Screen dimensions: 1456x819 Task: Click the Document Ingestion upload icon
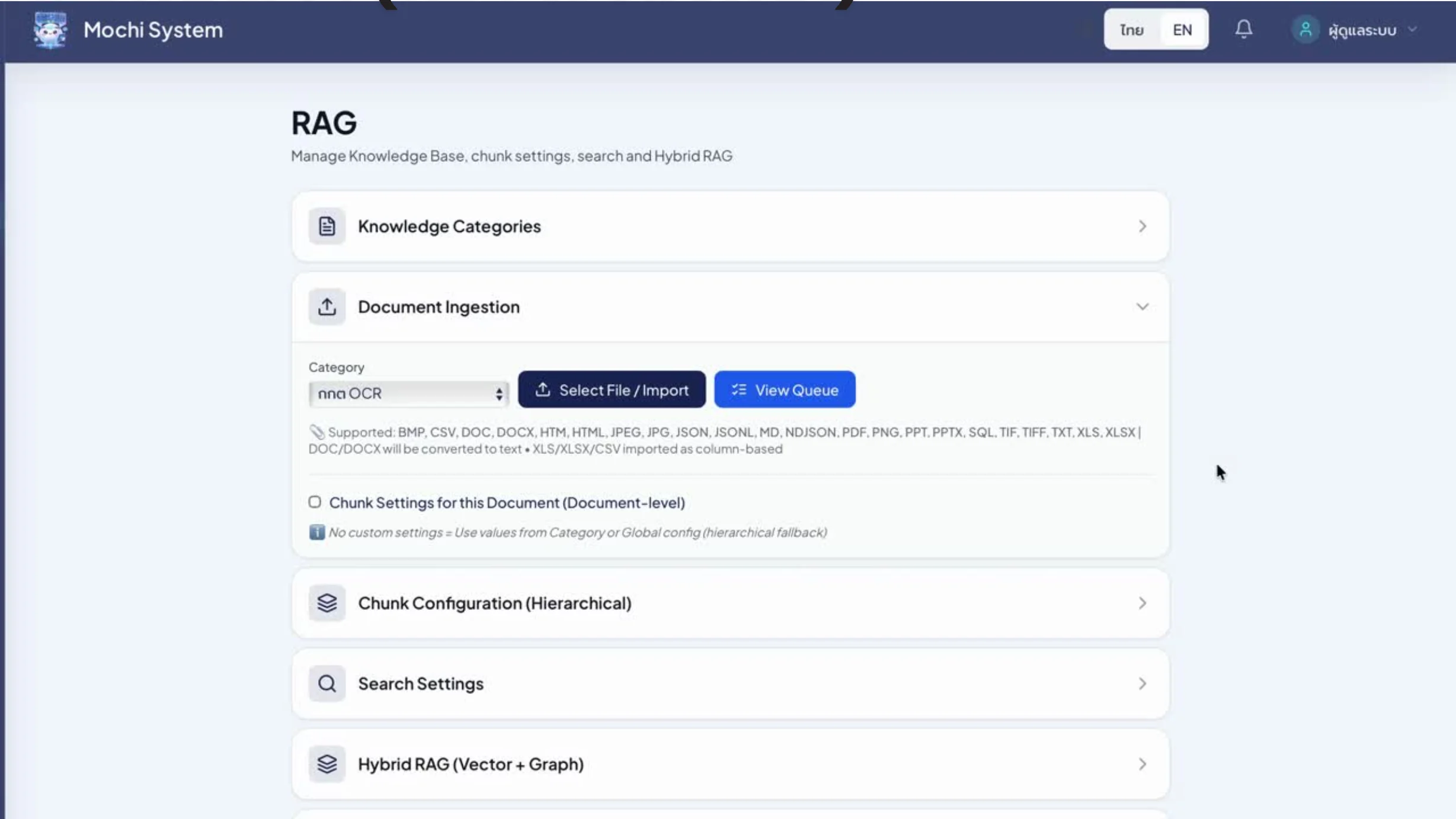327,306
